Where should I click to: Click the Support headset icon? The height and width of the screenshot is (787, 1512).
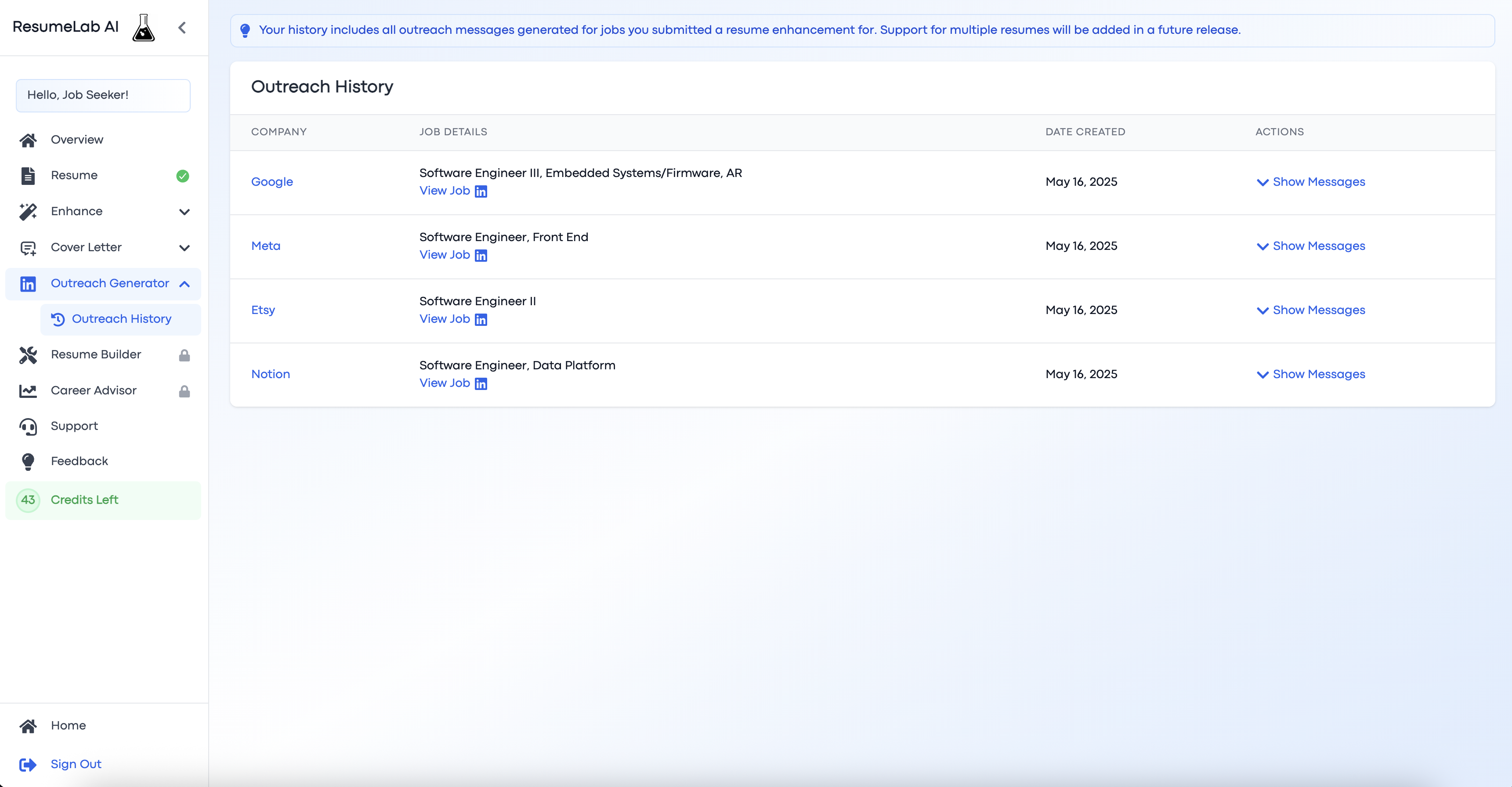coord(28,427)
